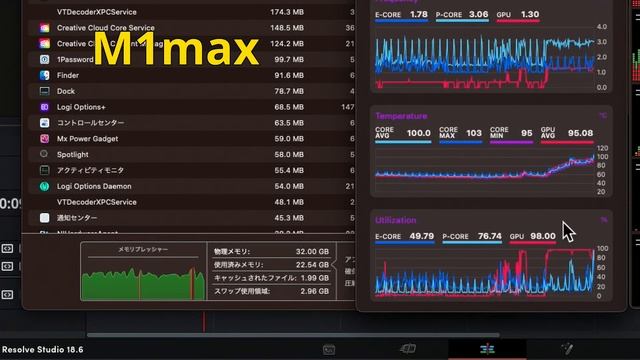
Task: Select the Finder process icon
Action: [44, 75]
